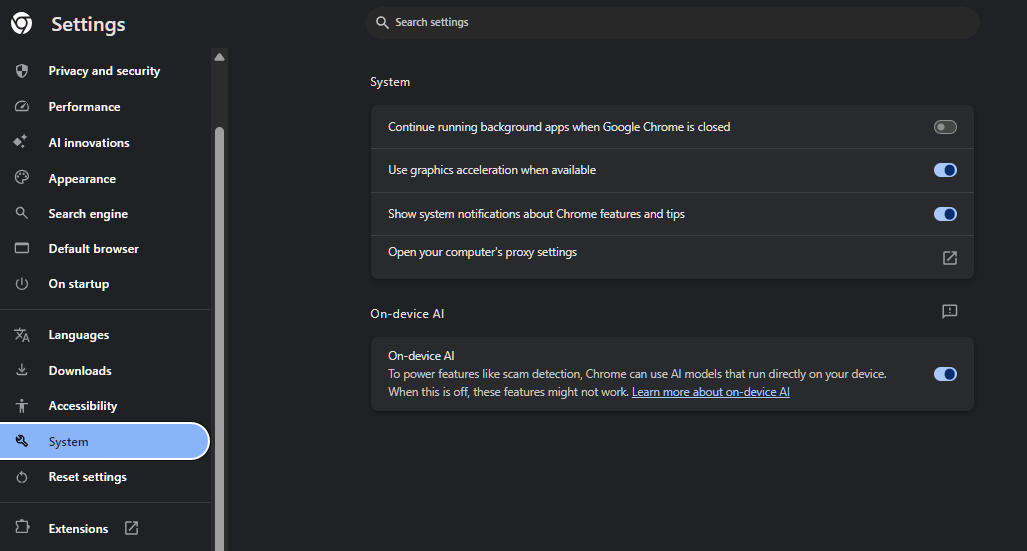This screenshot has height=551, width=1027.
Task: Click the On startup power icon
Action: tap(22, 284)
